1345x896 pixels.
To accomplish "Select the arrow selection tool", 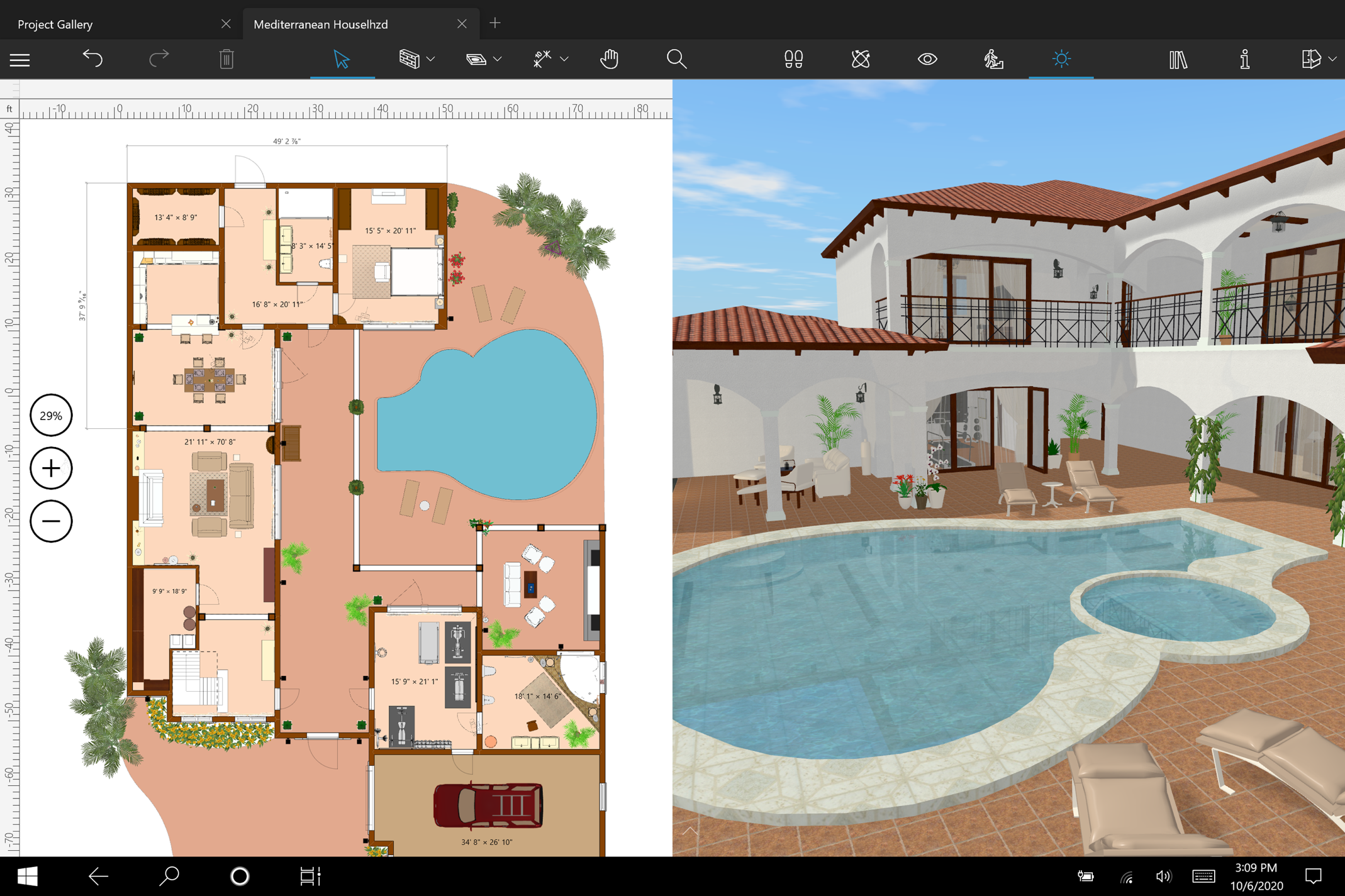I will [x=342, y=59].
